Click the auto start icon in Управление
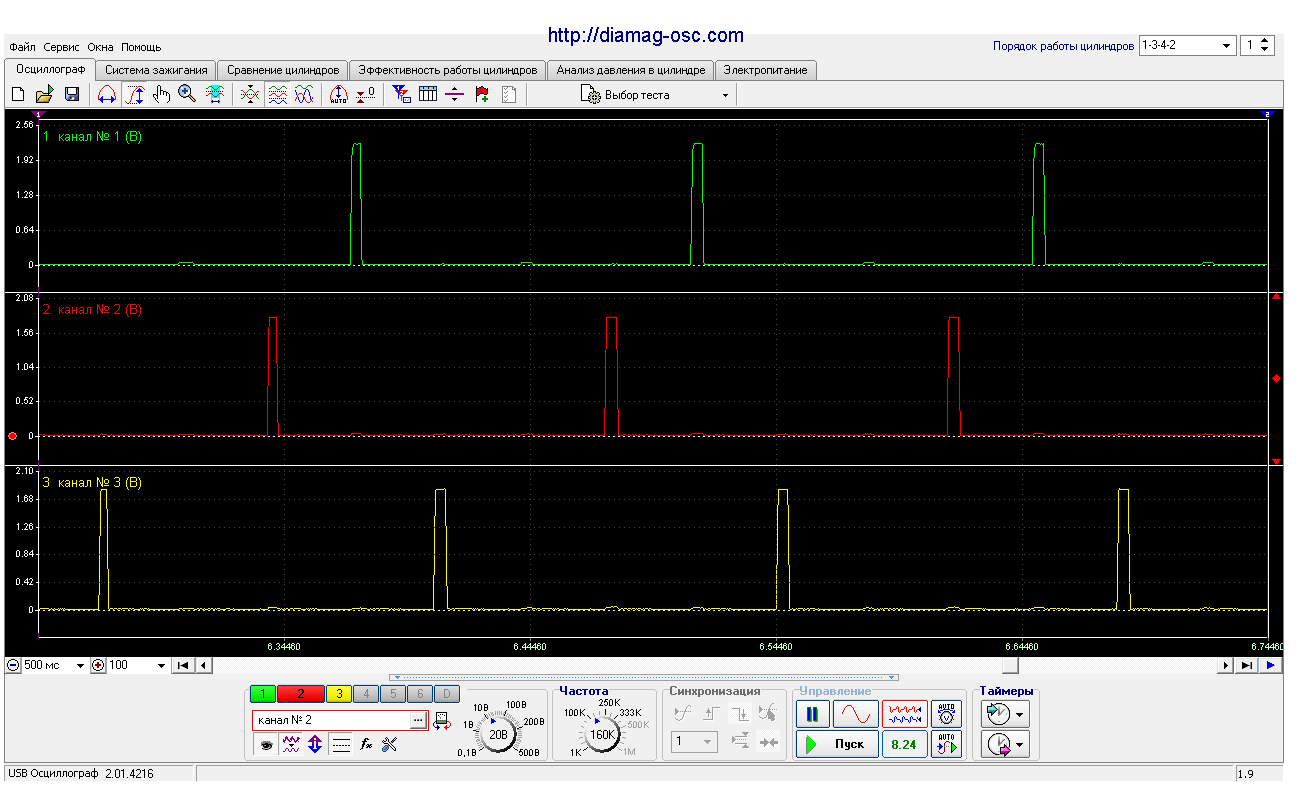Image resolution: width=1296 pixels, height=786 pixels. coord(946,744)
